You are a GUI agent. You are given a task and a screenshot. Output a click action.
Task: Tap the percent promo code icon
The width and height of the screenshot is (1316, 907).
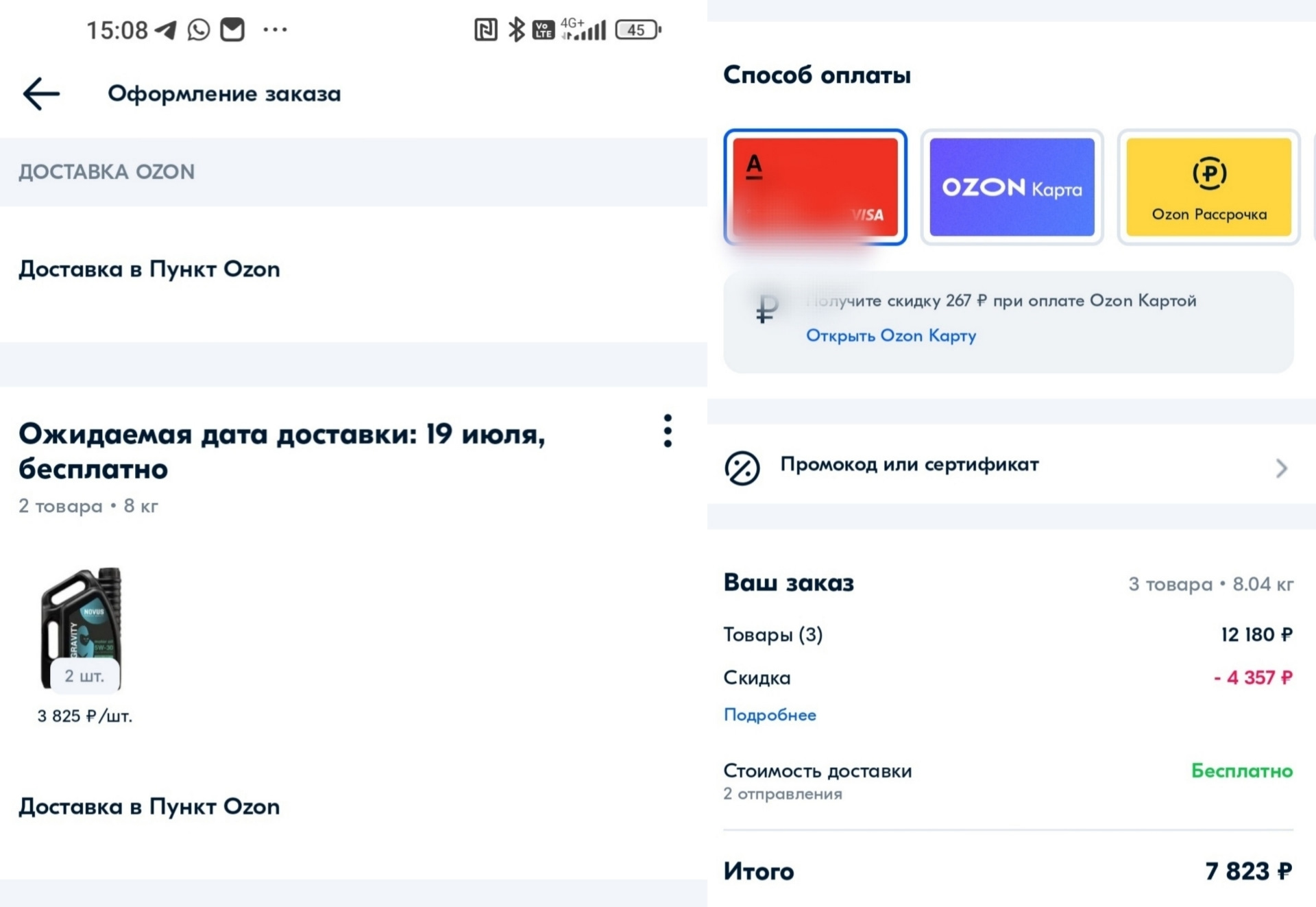(x=742, y=468)
